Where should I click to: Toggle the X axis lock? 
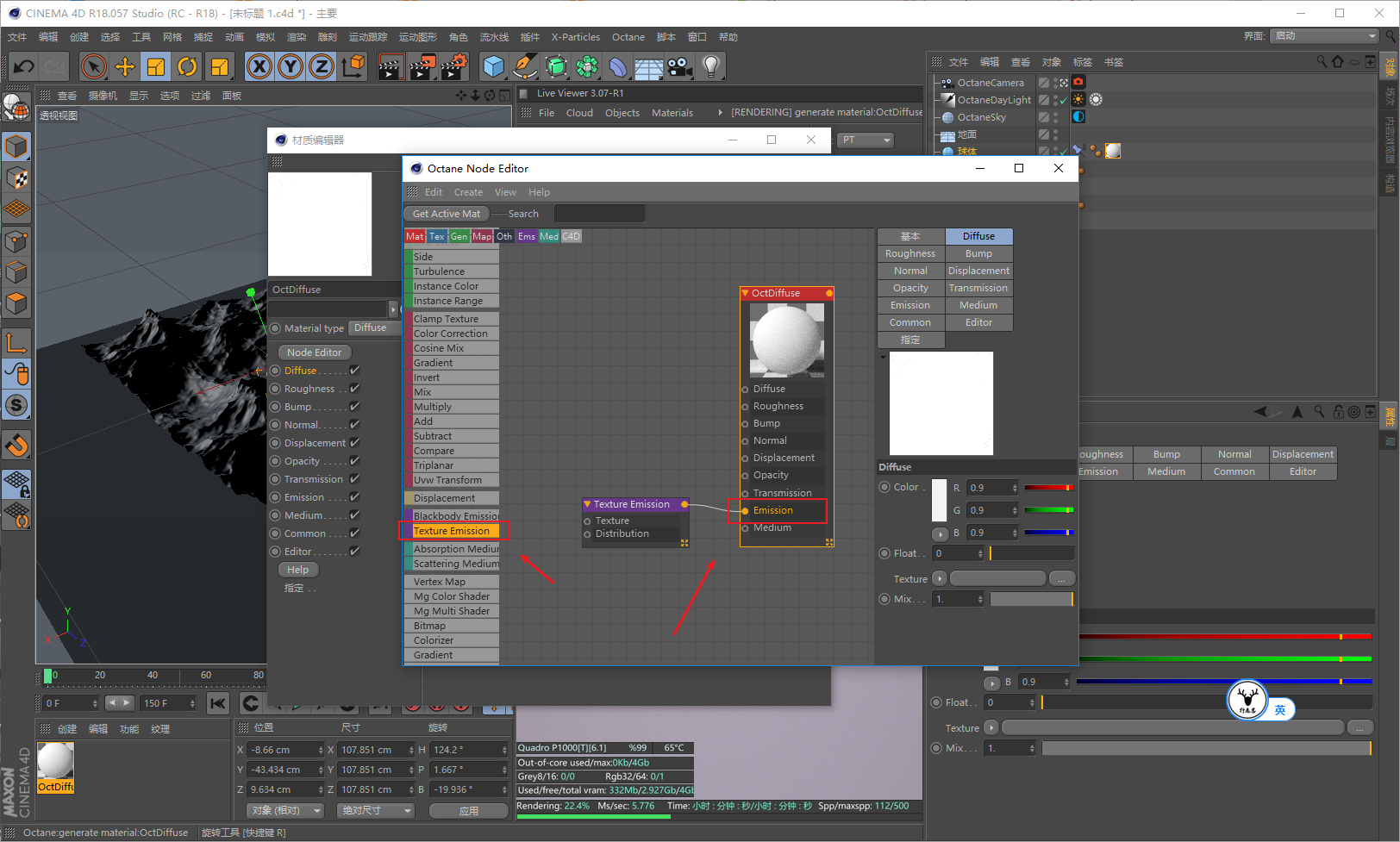pos(259,66)
